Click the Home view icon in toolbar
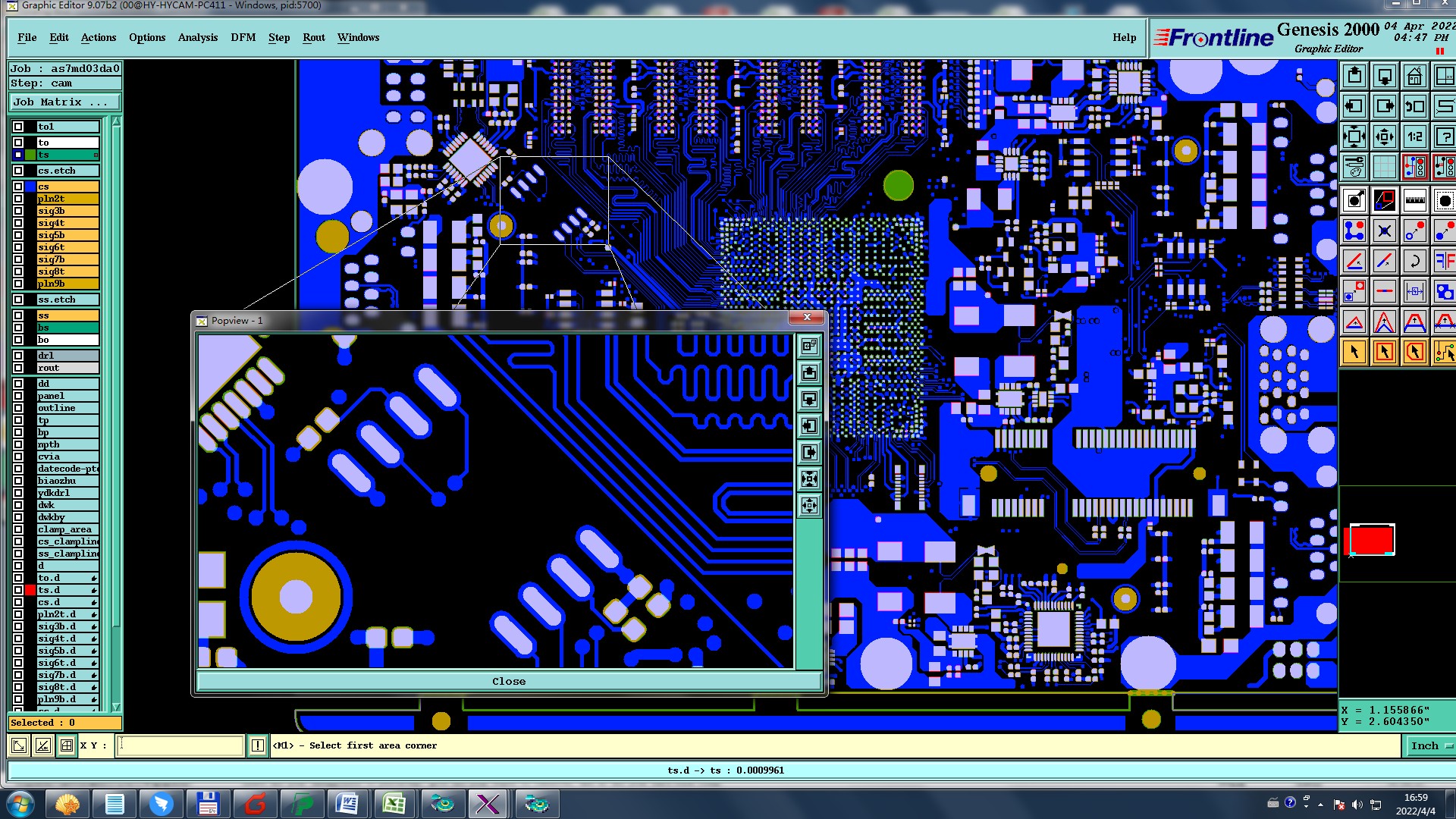This screenshot has height=819, width=1456. (1414, 77)
